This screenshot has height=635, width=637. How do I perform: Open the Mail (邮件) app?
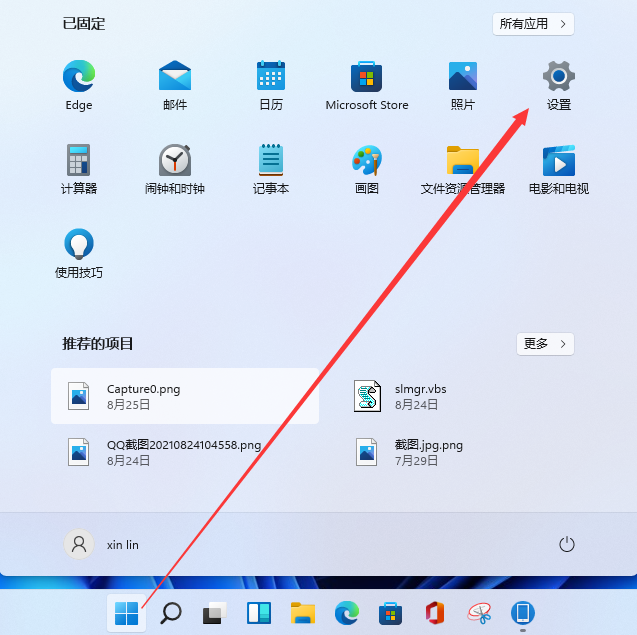coord(175,77)
